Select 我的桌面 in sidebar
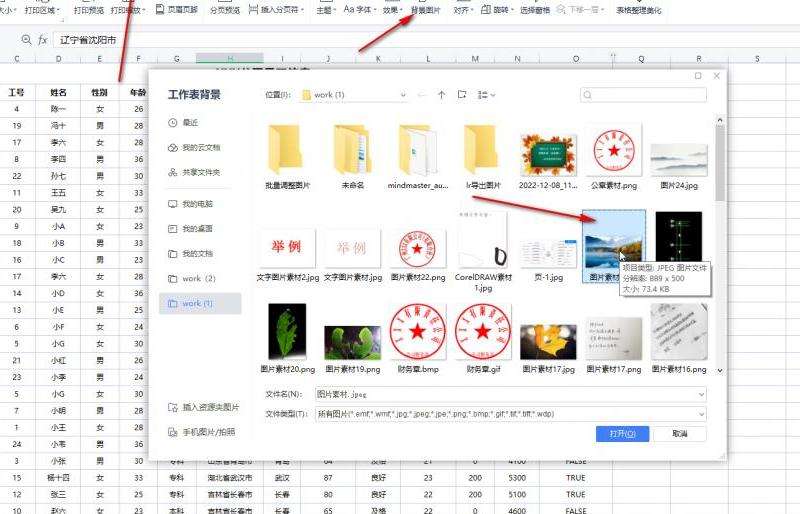This screenshot has height=514, width=800. (197, 228)
